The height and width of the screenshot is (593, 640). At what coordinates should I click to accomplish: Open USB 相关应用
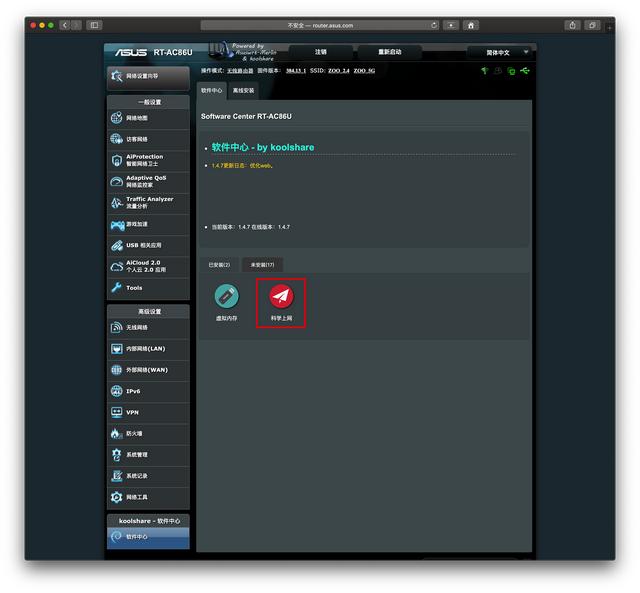pyautogui.click(x=149, y=246)
